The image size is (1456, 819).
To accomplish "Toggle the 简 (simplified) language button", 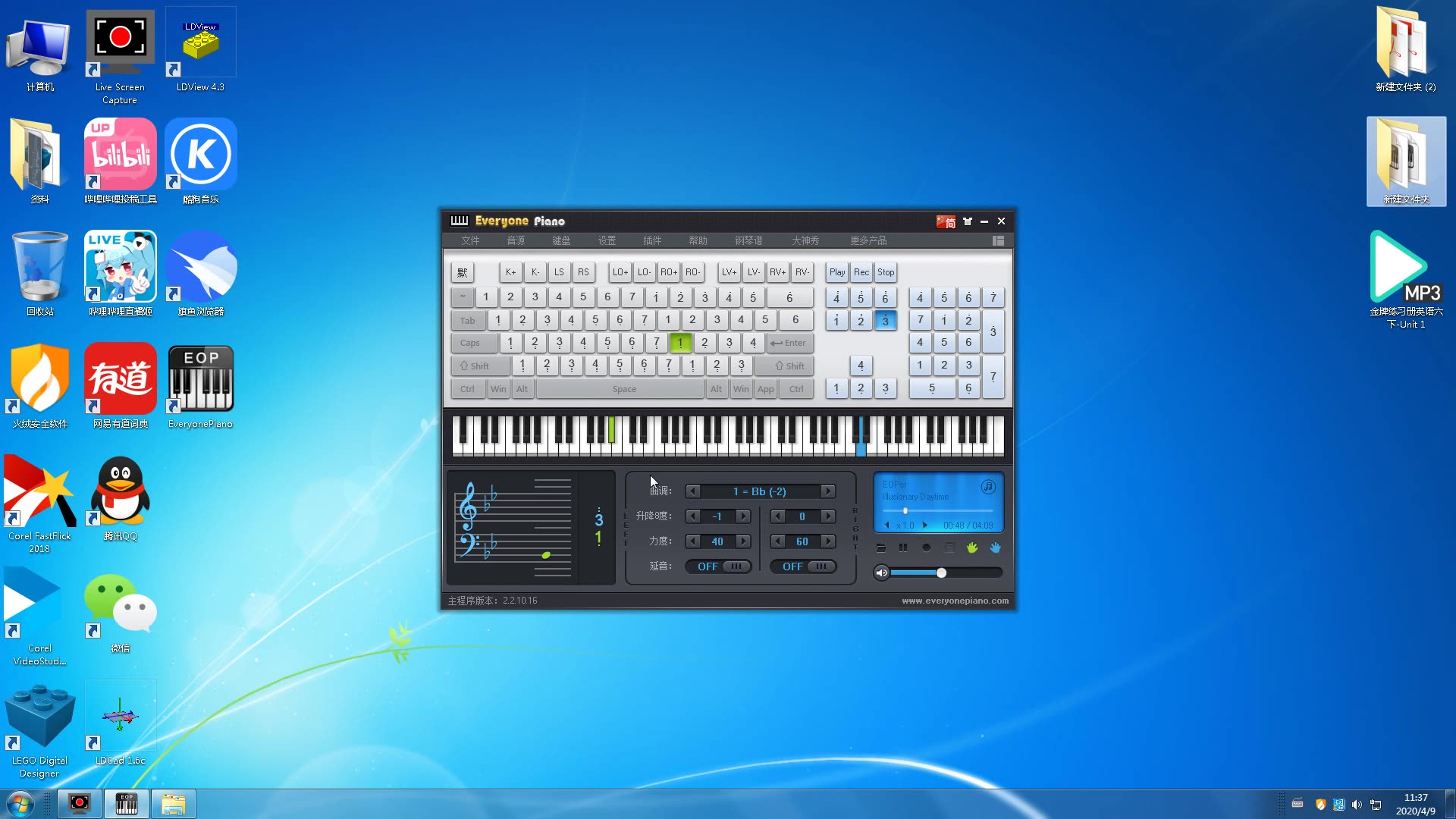I will [945, 221].
